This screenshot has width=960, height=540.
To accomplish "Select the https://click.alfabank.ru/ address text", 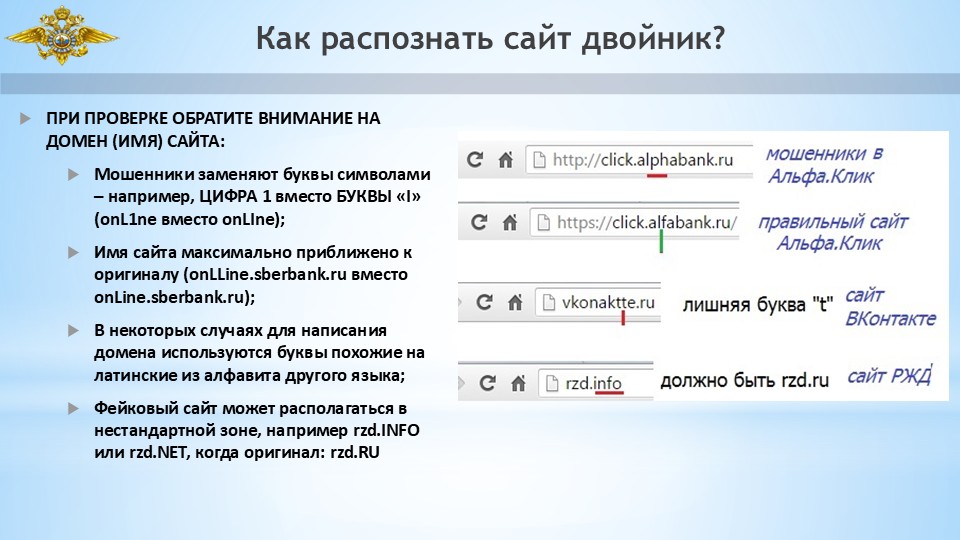I will (648, 222).
